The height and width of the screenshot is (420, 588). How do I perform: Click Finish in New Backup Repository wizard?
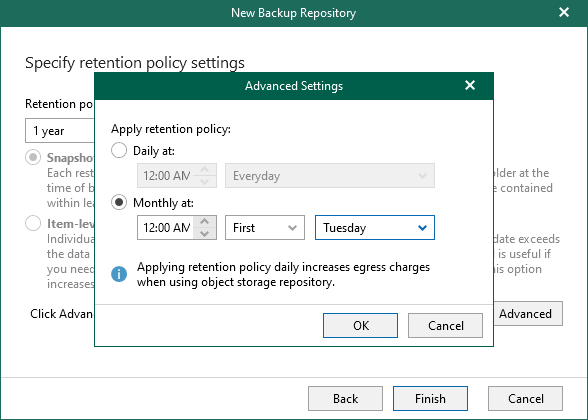pos(430,399)
